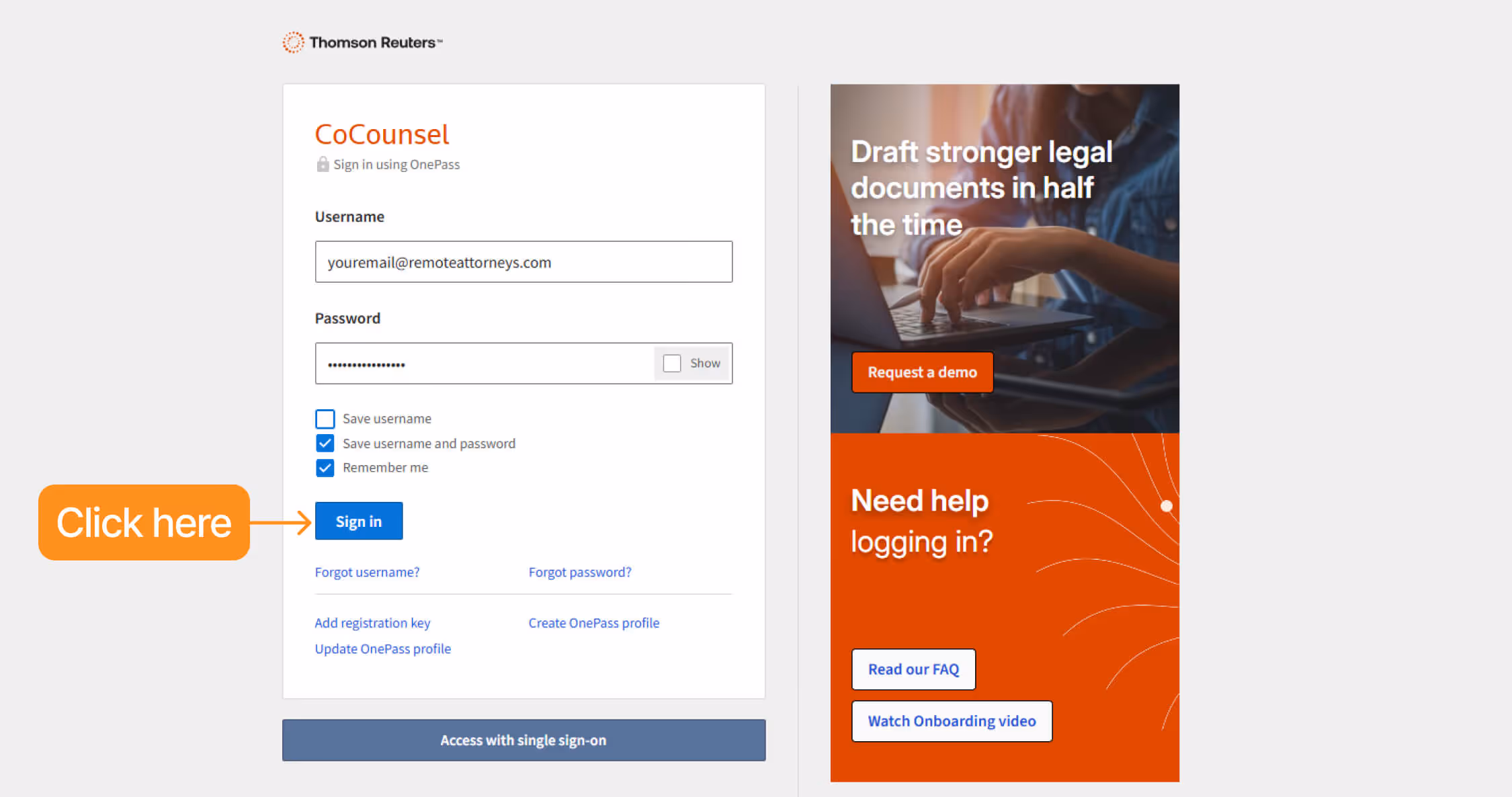Disable Save username and password
The height and width of the screenshot is (797, 1512).
325,443
